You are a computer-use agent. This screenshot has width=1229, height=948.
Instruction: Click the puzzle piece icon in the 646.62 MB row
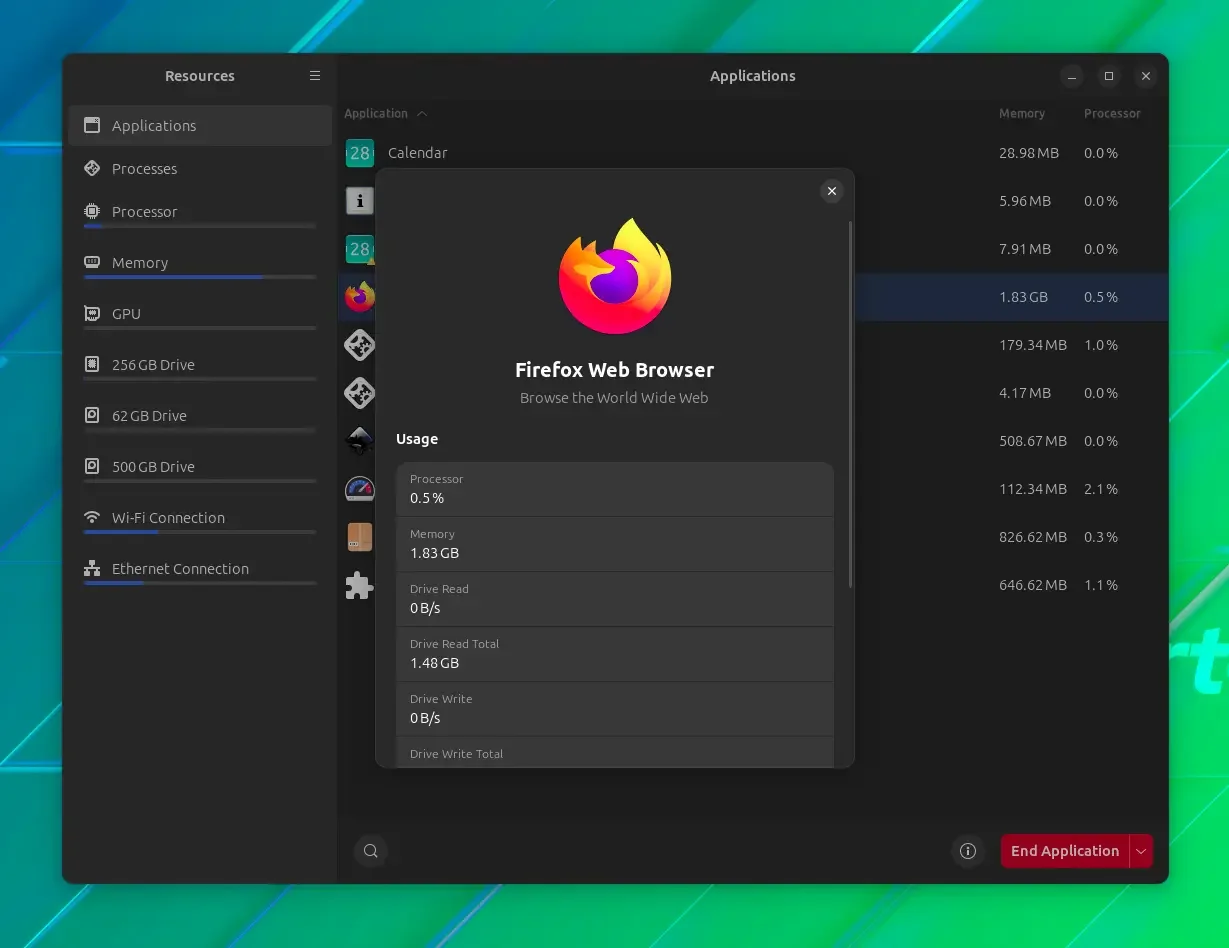359,585
